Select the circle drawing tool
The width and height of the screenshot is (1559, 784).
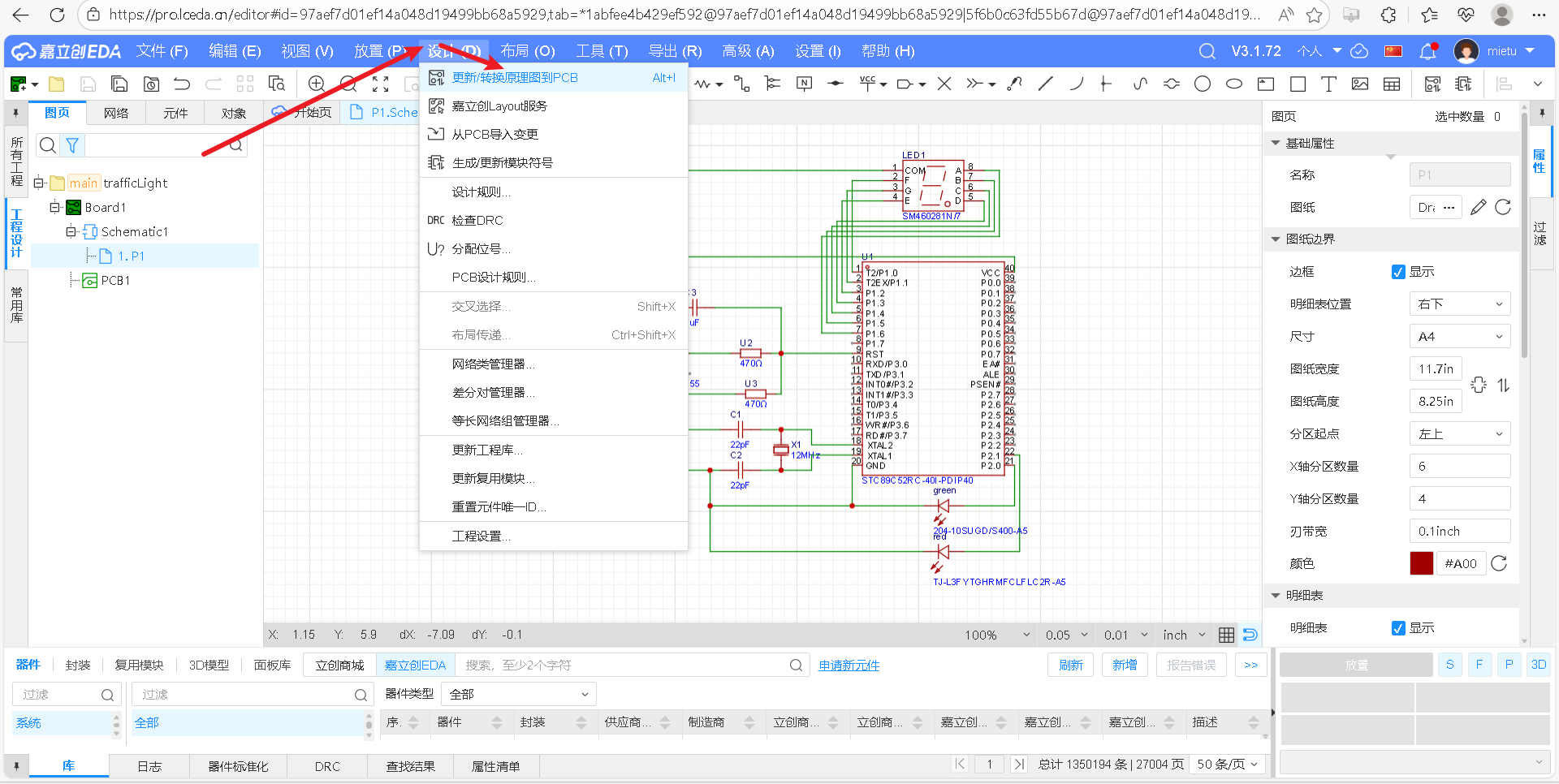[1203, 84]
